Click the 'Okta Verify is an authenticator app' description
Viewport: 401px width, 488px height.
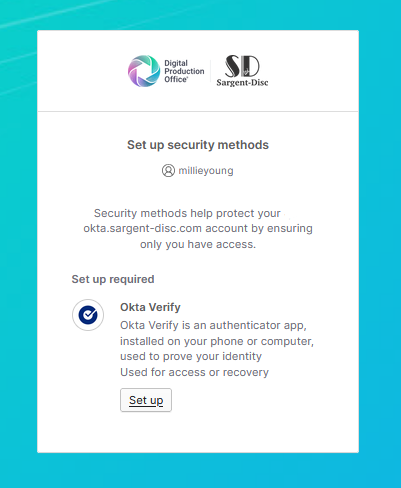(x=213, y=325)
